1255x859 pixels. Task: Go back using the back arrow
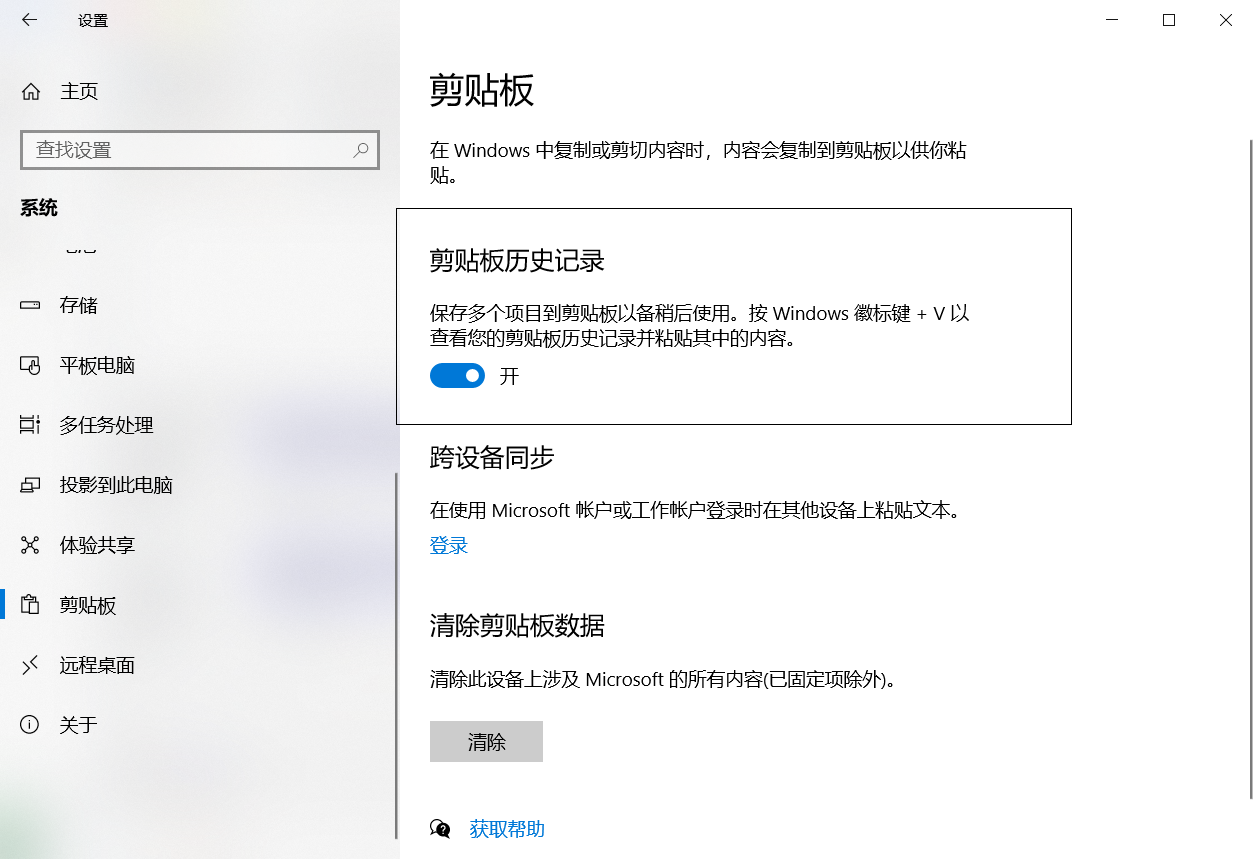click(x=29, y=19)
